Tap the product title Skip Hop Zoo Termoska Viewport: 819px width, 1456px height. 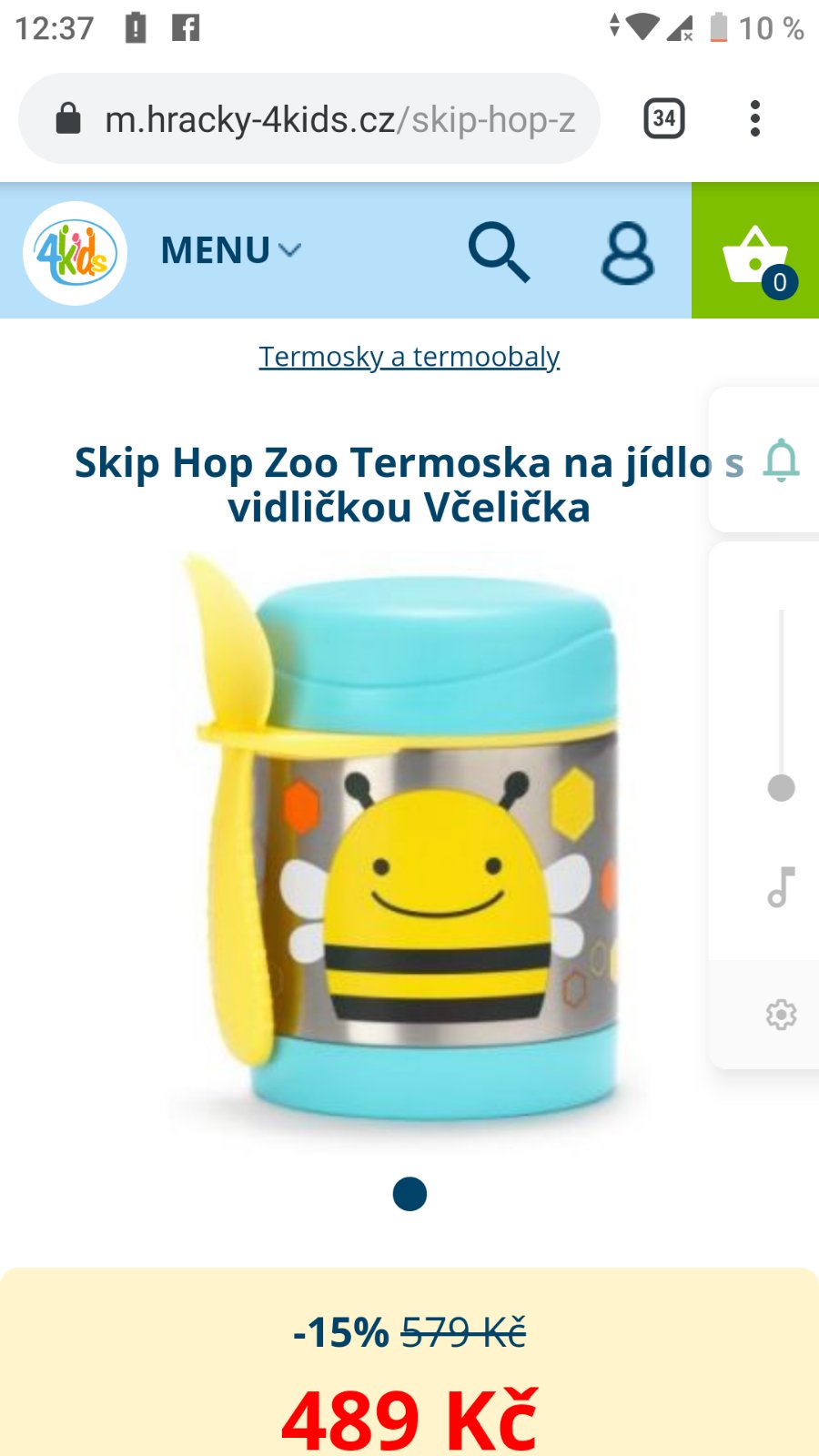409,485
